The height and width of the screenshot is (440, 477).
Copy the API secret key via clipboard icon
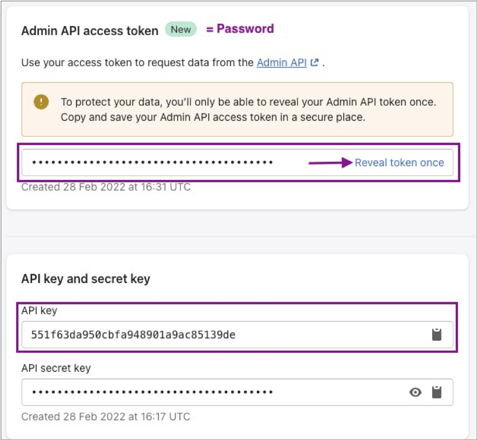point(436,392)
